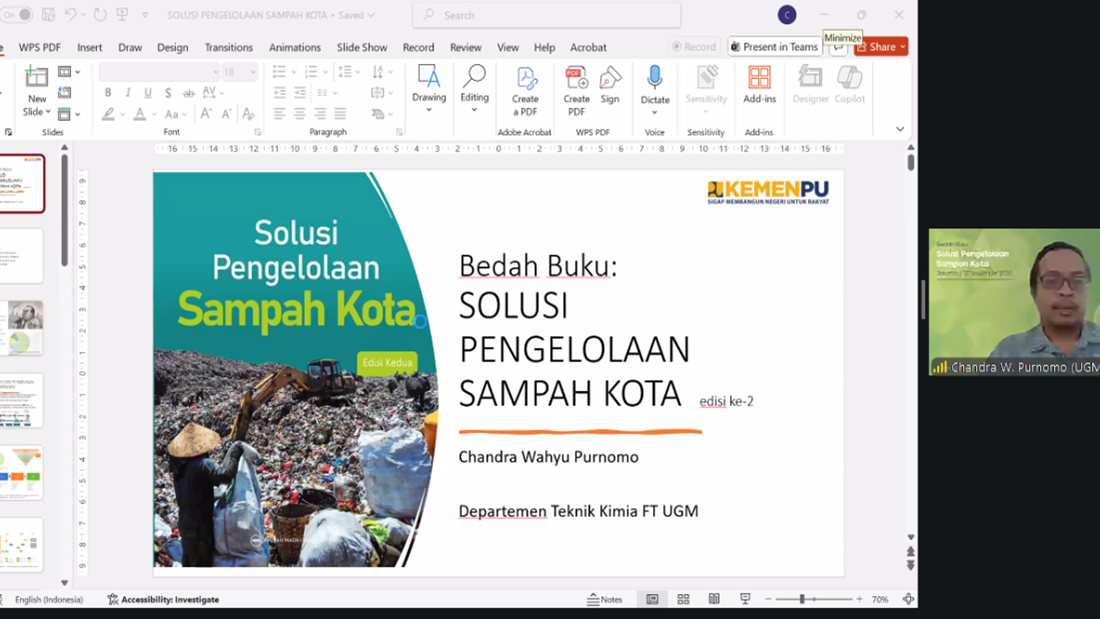Open the Comments icon beside Share
The width and height of the screenshot is (1100, 619).
click(838, 47)
